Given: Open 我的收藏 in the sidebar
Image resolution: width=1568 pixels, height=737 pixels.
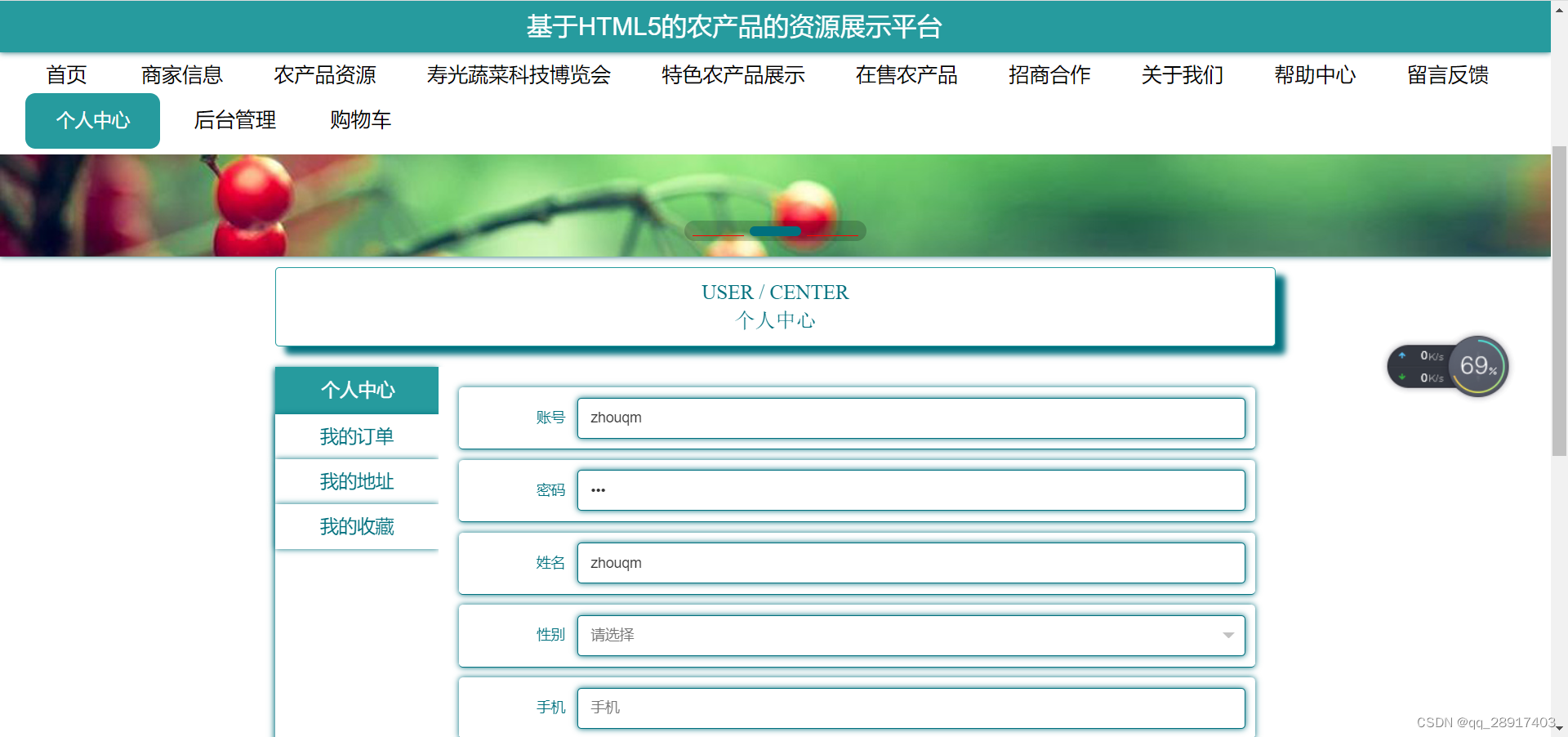Looking at the screenshot, I should tap(357, 526).
